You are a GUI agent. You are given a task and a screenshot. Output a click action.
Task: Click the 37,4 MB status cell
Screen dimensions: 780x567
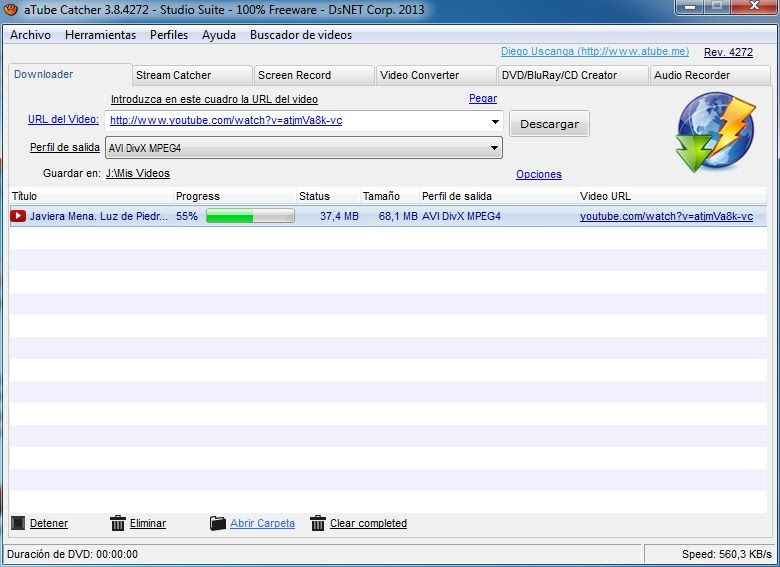pos(339,216)
